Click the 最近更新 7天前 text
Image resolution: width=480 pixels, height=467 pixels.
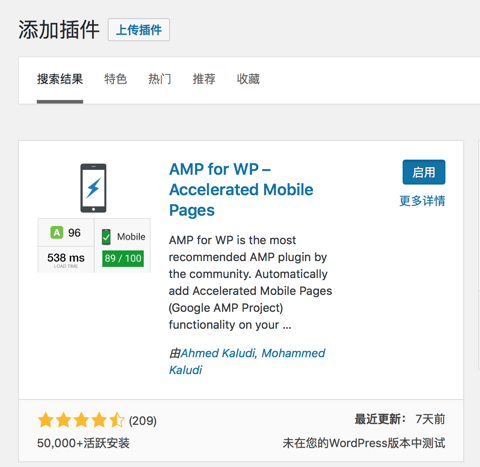400,419
